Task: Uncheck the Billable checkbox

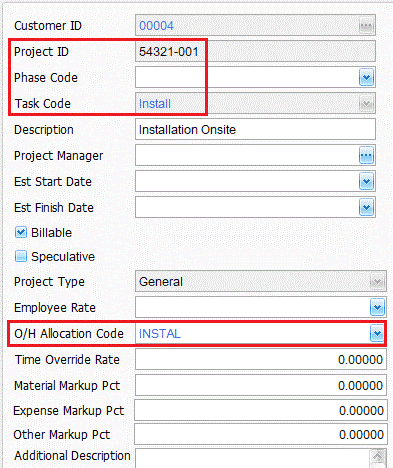Action: (21, 232)
